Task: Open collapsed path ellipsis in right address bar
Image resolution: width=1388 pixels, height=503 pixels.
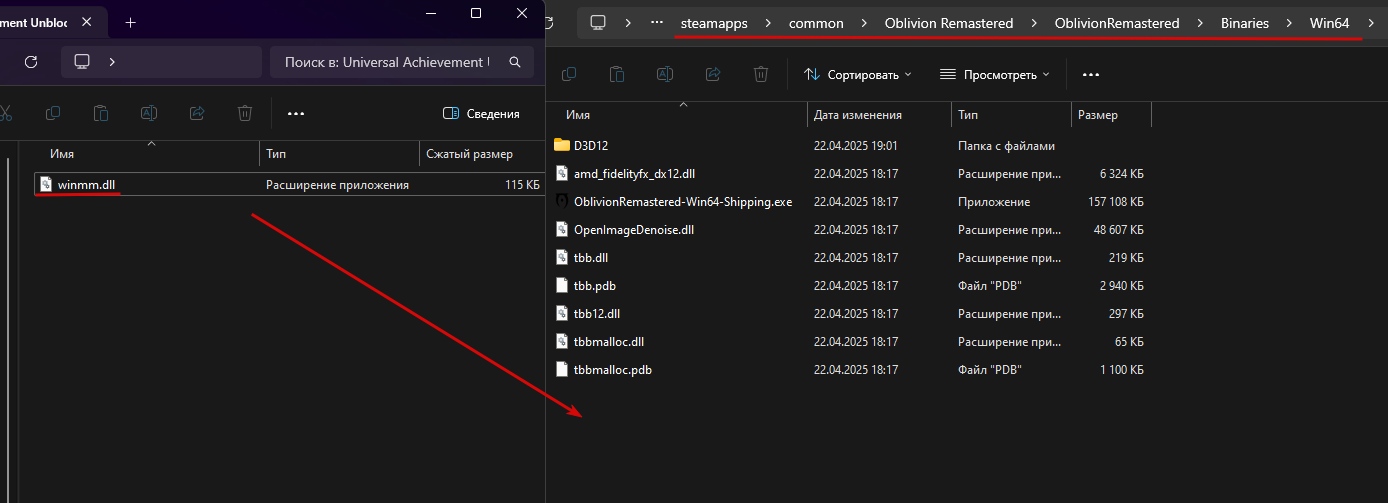Action: [657, 22]
